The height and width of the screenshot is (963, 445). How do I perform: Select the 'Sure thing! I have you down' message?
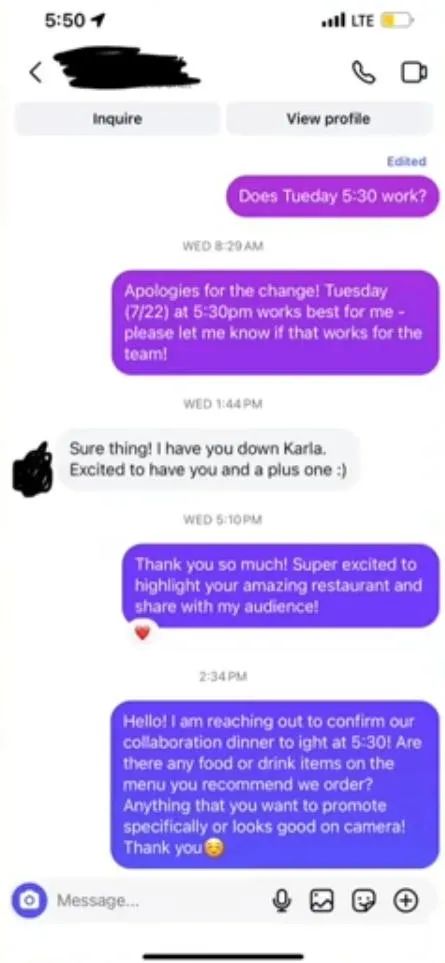pos(207,459)
